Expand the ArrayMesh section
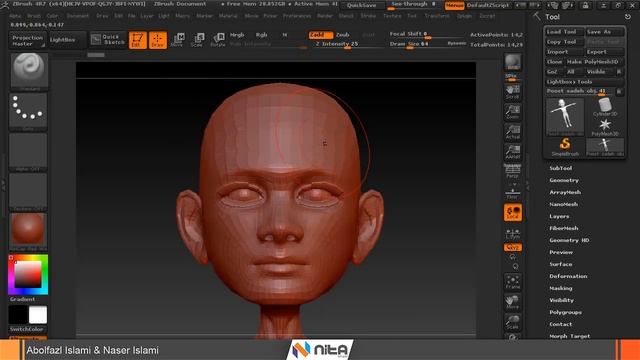 pos(565,192)
